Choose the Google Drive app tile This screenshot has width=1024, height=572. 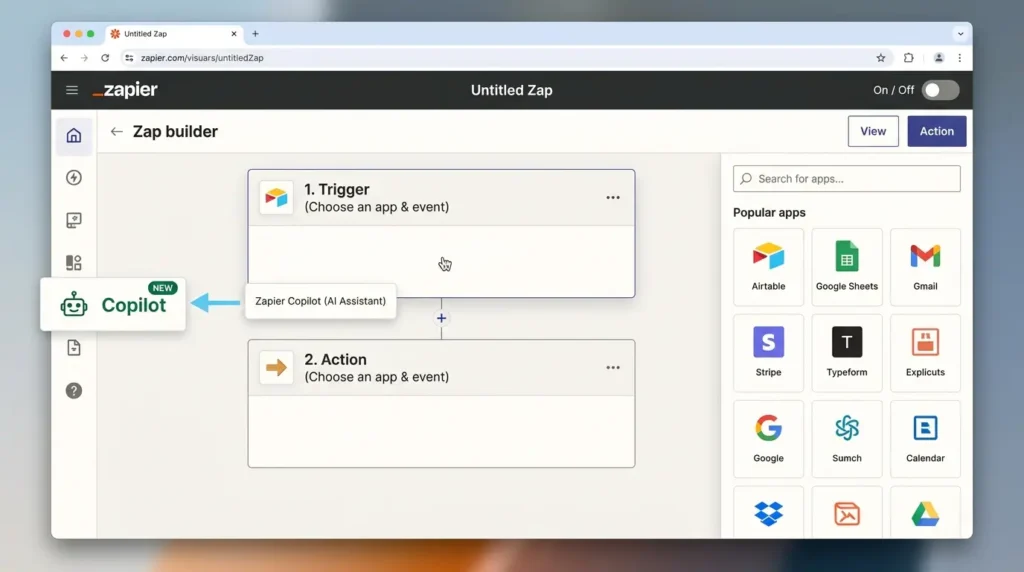(925, 513)
